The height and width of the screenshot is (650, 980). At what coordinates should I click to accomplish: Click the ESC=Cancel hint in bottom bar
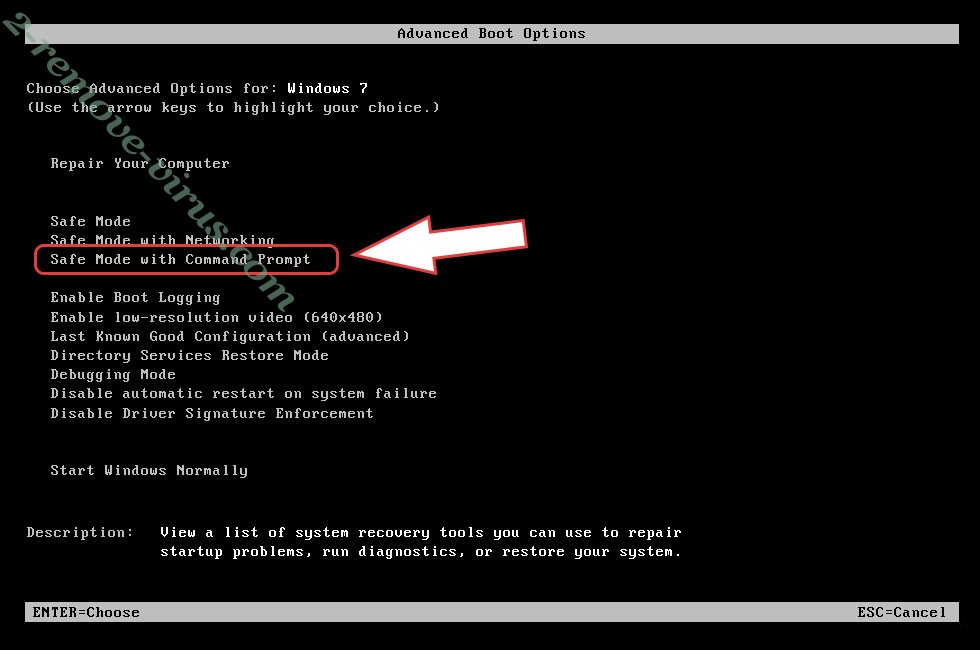click(902, 612)
